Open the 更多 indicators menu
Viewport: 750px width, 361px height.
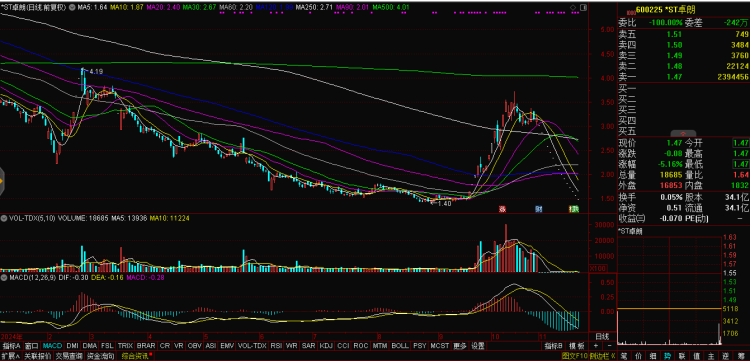pyautogui.click(x=460, y=346)
